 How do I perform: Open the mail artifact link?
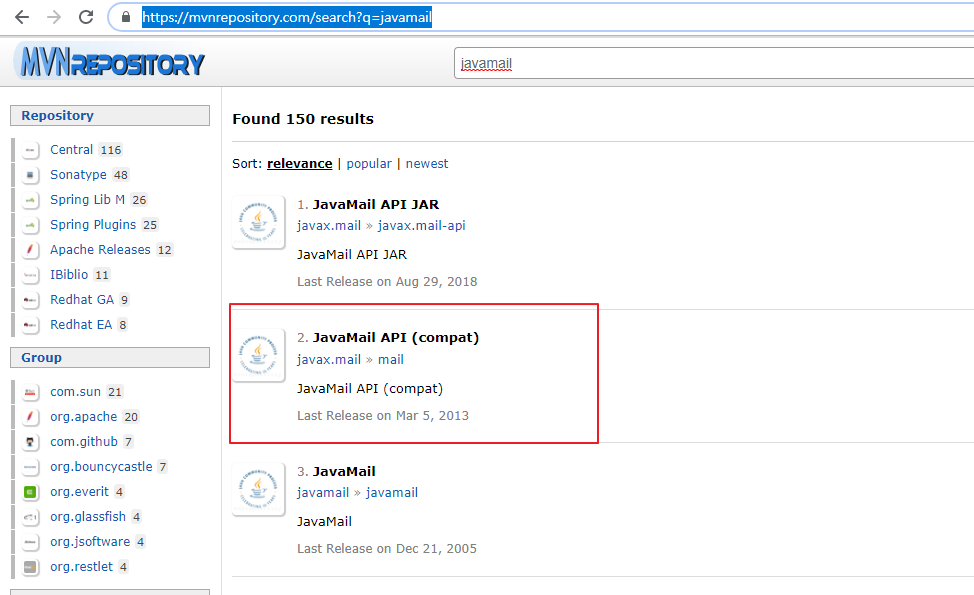[391, 360]
